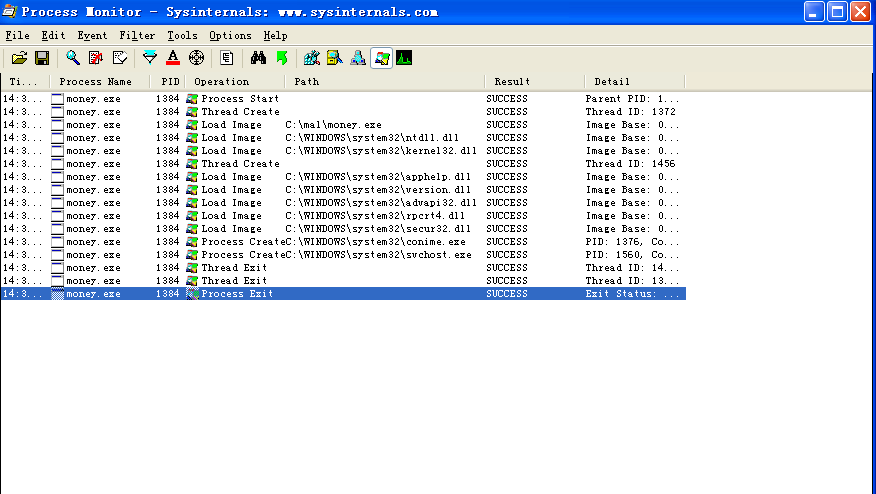Toggle event capture with the magnifier icon
Viewport: 876px width, 494px height.
pos(73,58)
